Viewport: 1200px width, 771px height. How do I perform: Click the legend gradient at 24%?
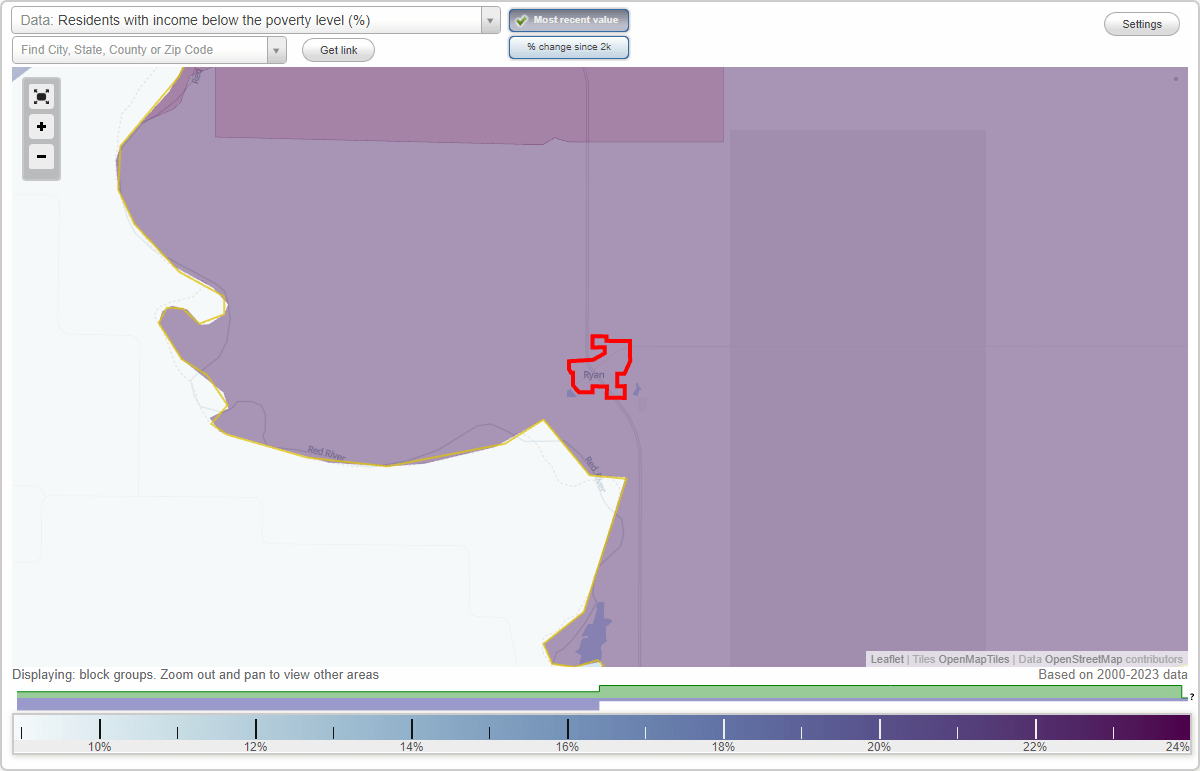pos(1180,727)
